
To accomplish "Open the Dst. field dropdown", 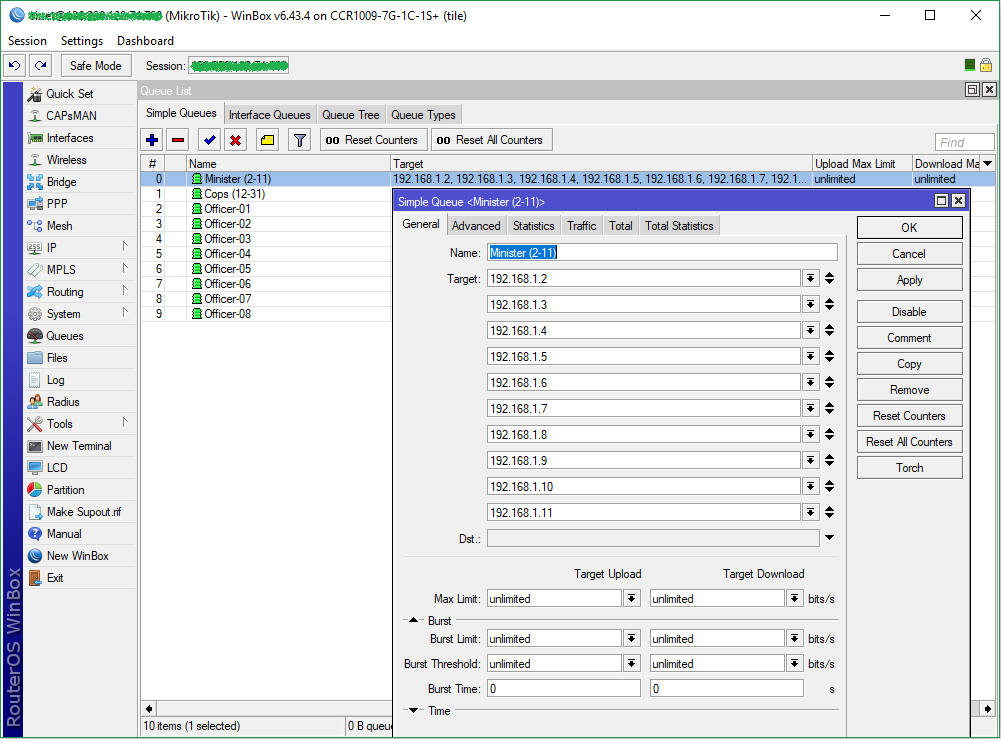I will [830, 537].
